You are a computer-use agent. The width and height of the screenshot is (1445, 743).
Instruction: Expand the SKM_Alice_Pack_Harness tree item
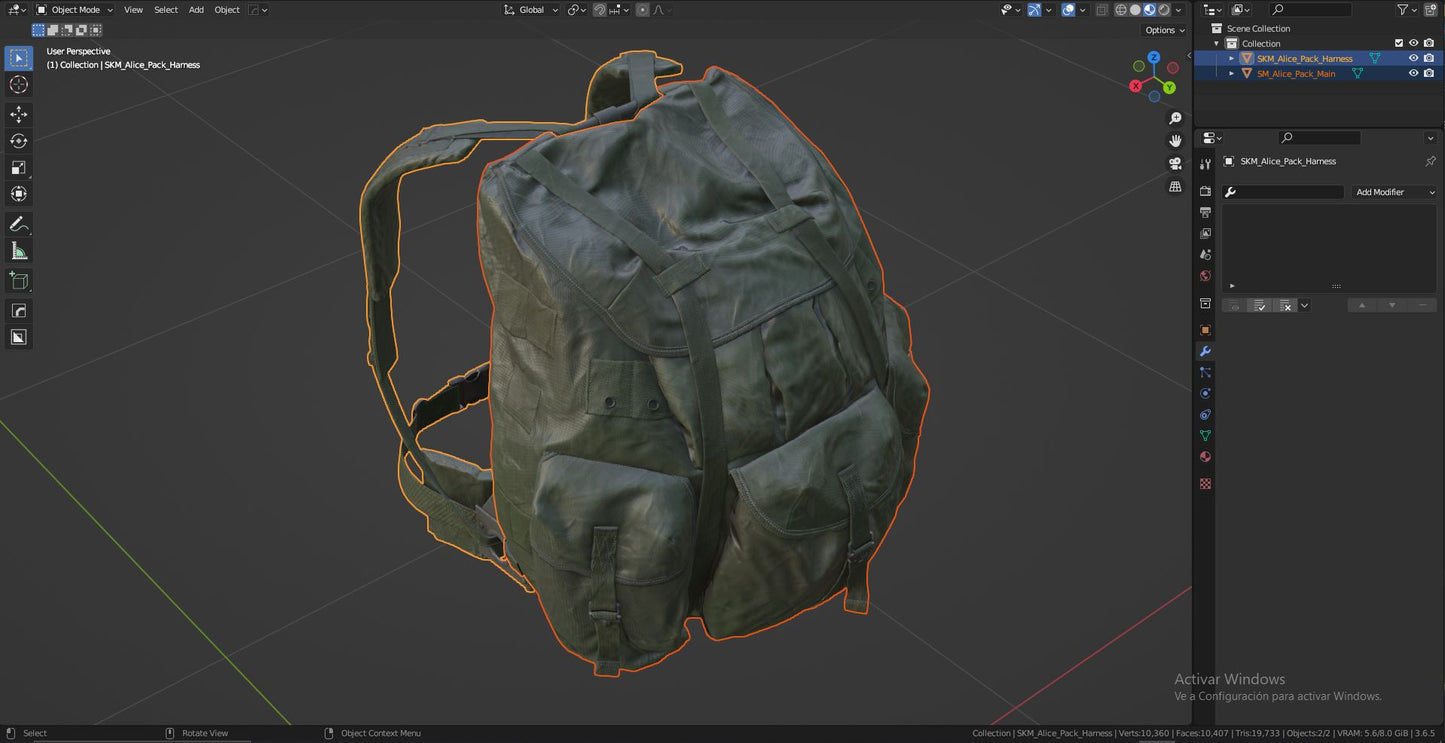click(x=1231, y=58)
